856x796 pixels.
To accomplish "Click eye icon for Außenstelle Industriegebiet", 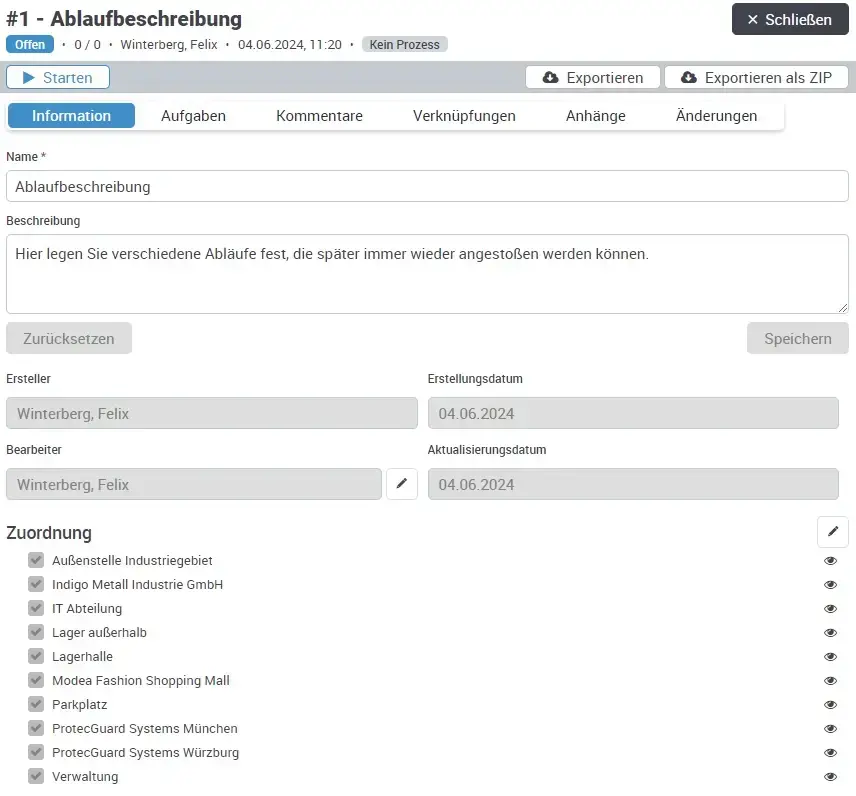I will pos(830,561).
